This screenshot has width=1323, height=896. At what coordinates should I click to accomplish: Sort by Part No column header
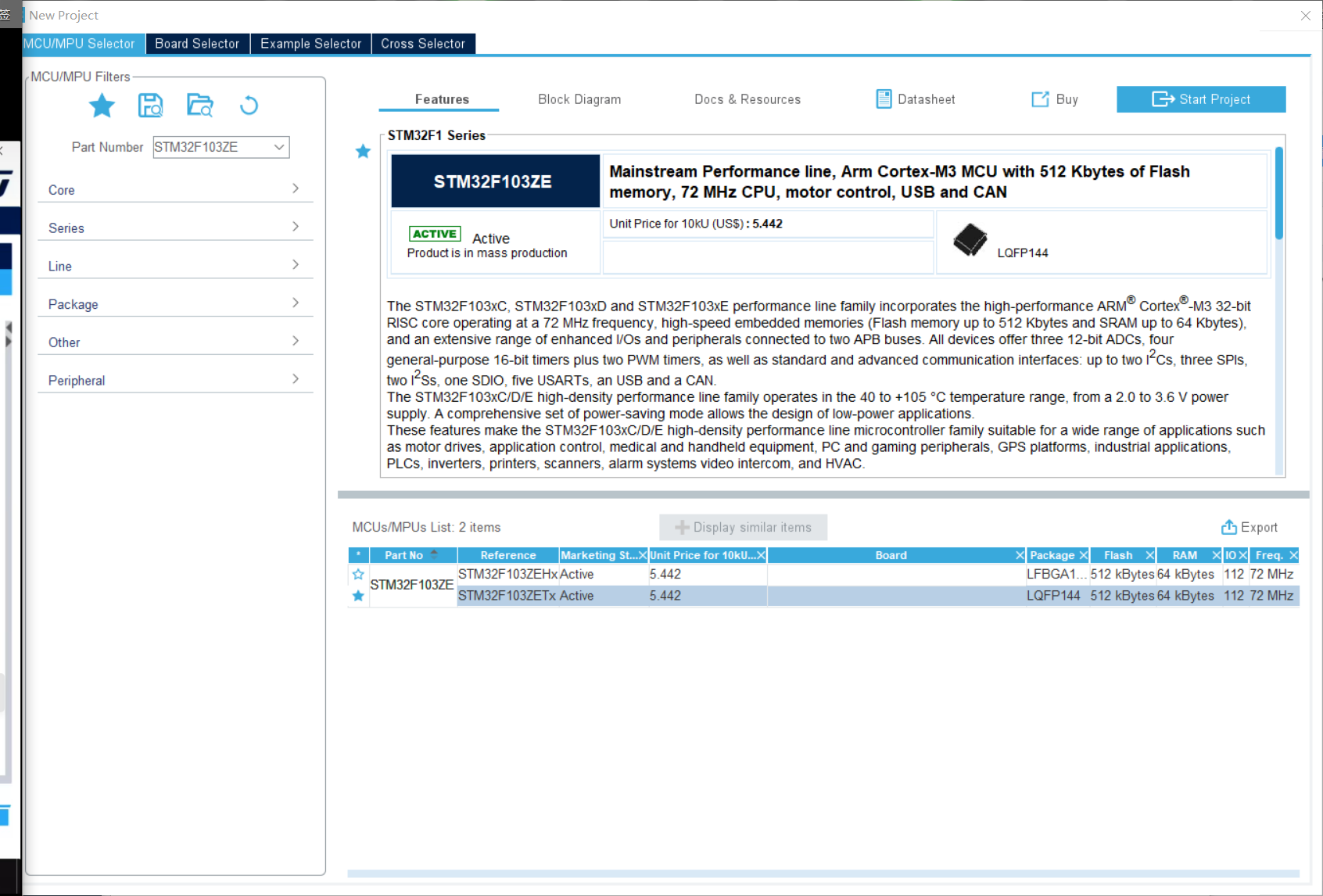413,555
